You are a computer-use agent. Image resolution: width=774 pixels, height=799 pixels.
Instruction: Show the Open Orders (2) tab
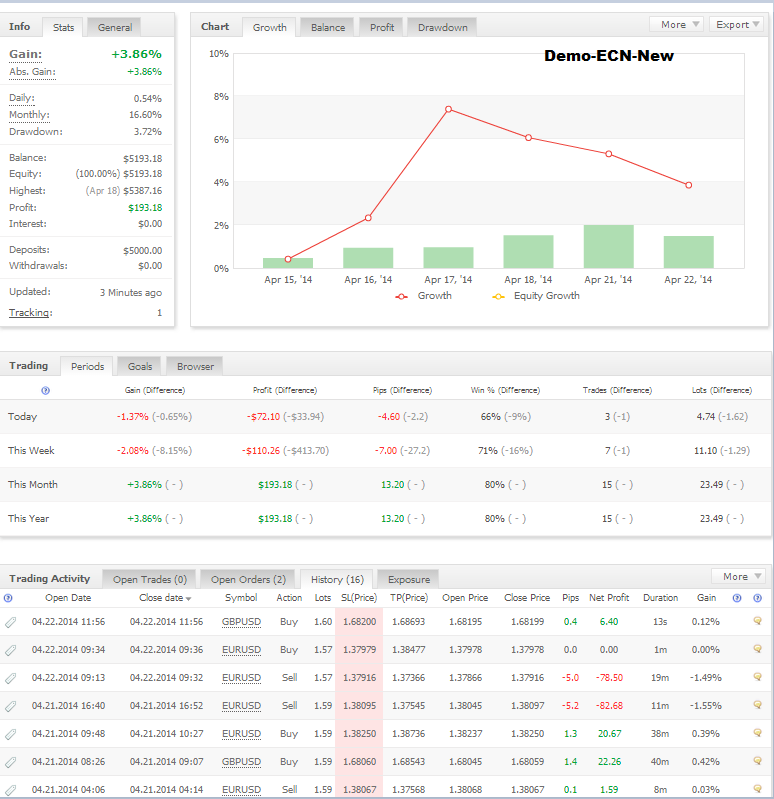(x=248, y=579)
